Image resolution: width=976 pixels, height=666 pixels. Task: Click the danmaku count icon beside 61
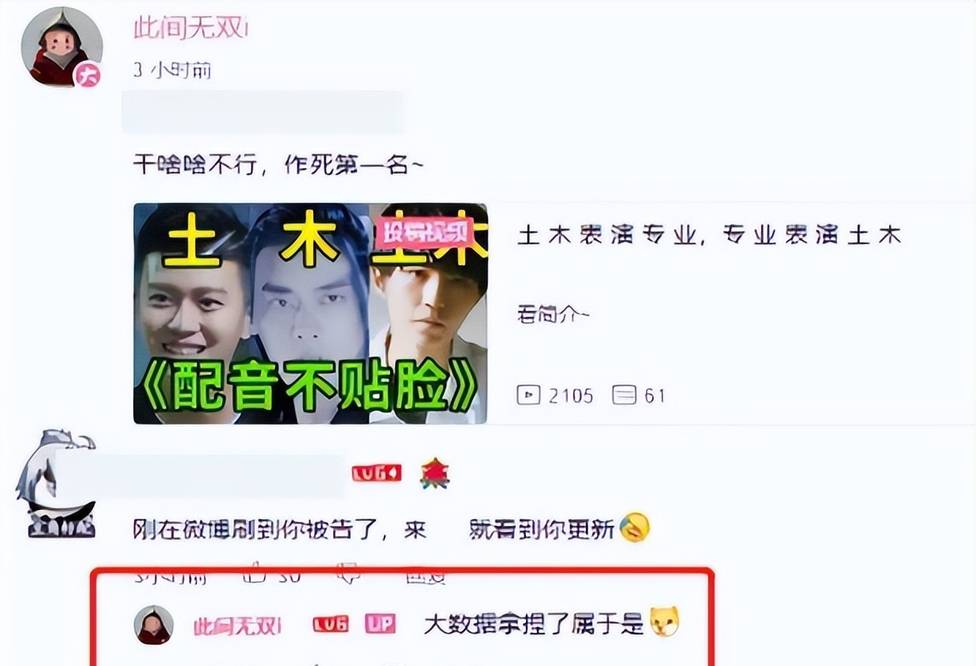(624, 395)
